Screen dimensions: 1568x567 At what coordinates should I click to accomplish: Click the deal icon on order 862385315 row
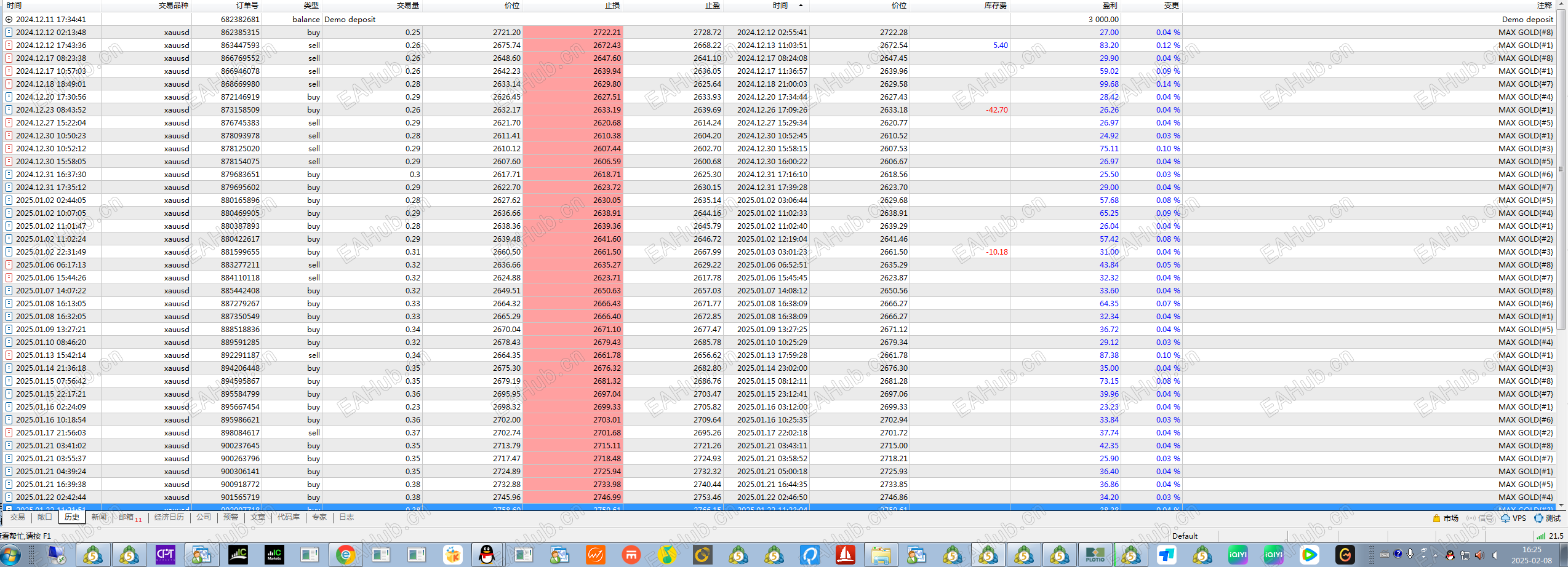pos(9,32)
